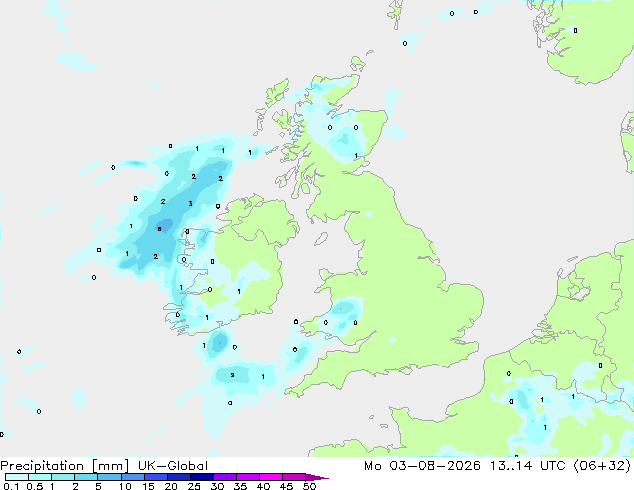Click the '10' legend scale value

(125, 486)
